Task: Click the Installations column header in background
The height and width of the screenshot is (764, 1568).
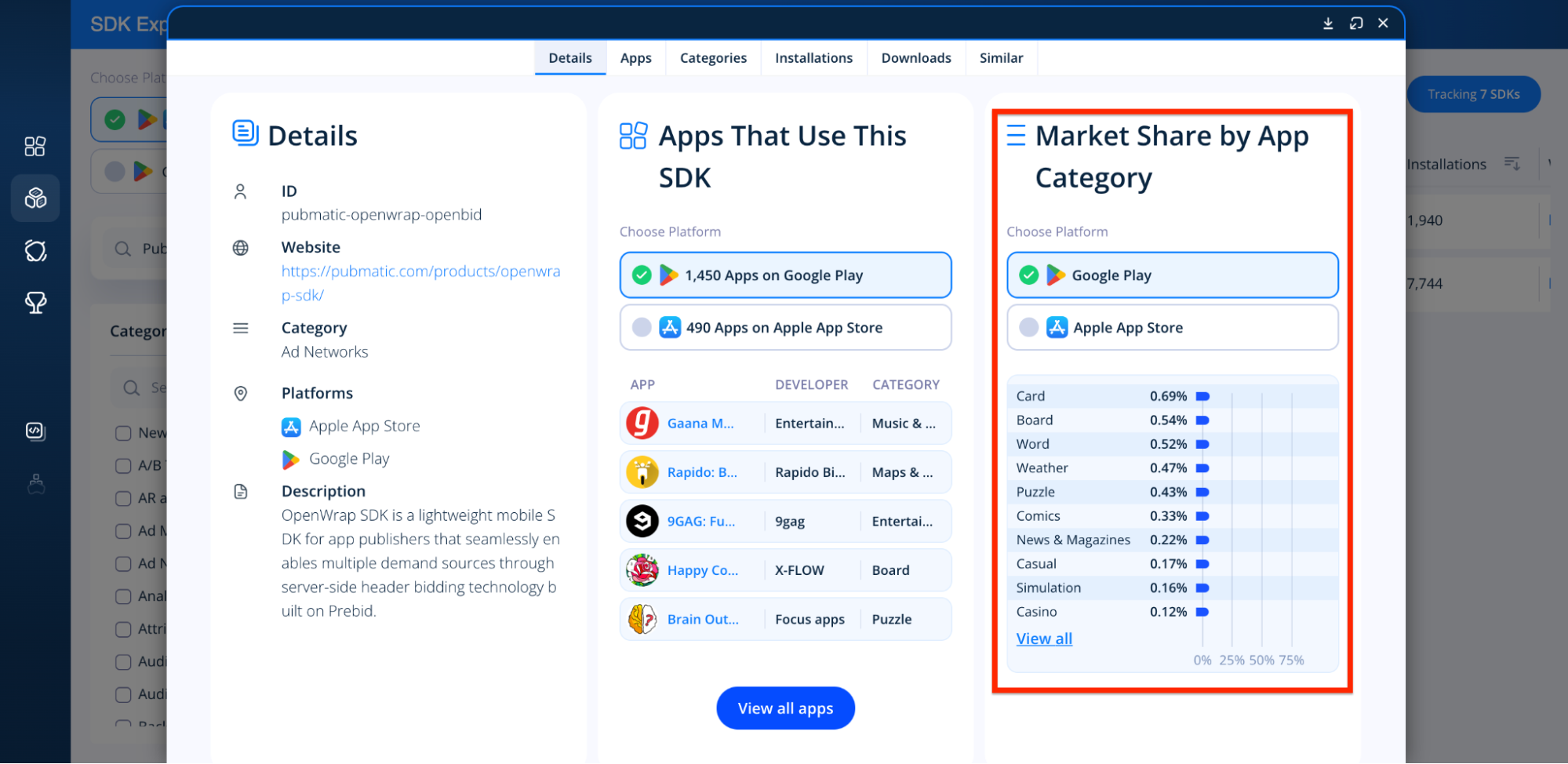Action: coord(1446,164)
